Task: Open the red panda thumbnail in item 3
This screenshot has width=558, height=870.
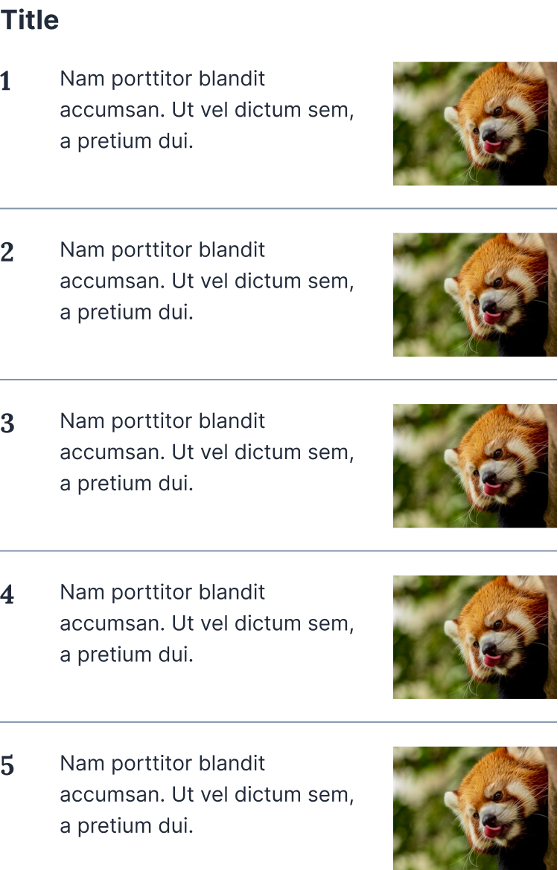Action: [x=475, y=466]
